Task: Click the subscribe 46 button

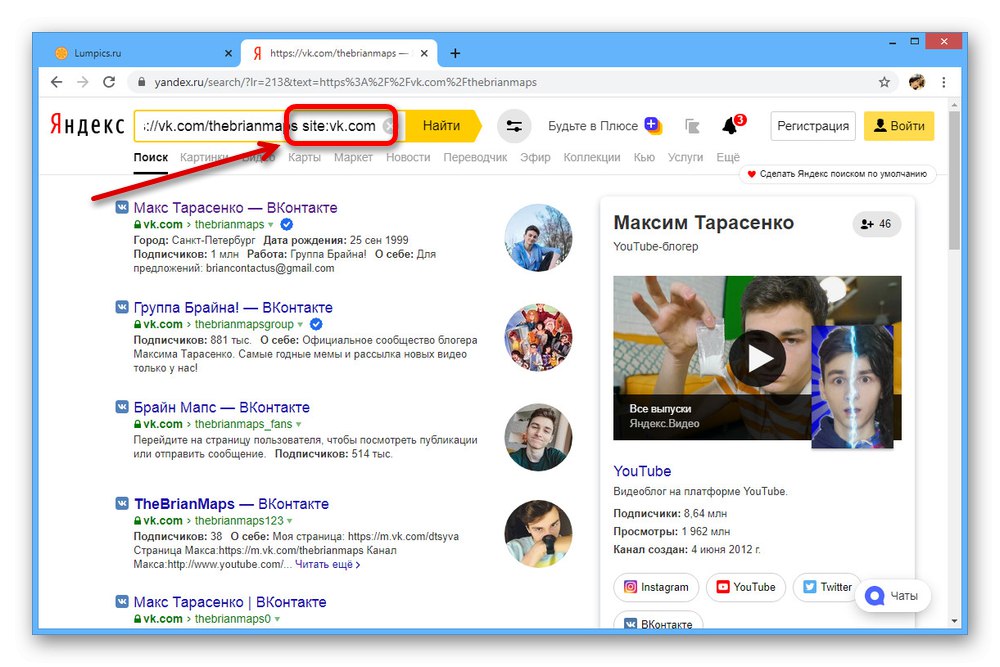Action: coord(876,224)
